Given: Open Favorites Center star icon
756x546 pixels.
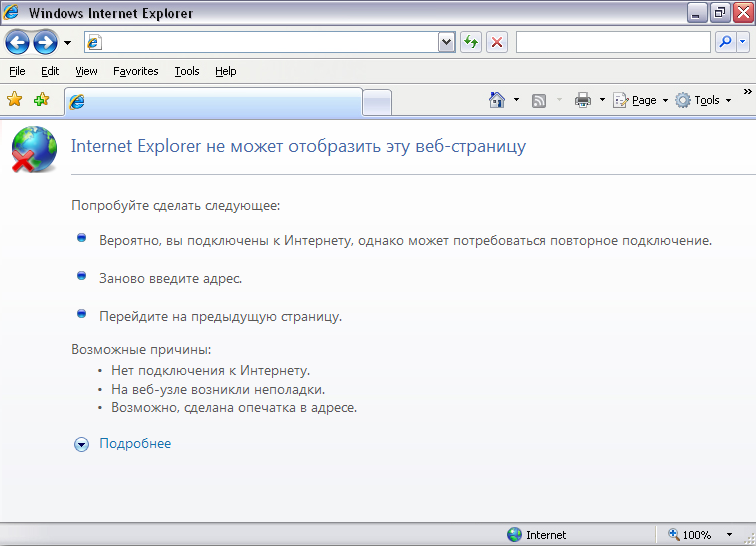Looking at the screenshot, I should tap(14, 99).
